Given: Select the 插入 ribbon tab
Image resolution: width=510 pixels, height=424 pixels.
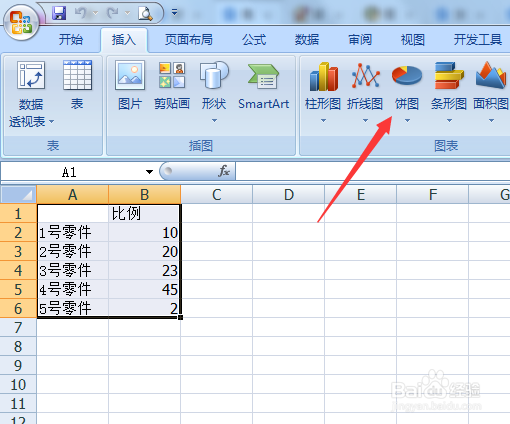Looking at the screenshot, I should [124, 40].
